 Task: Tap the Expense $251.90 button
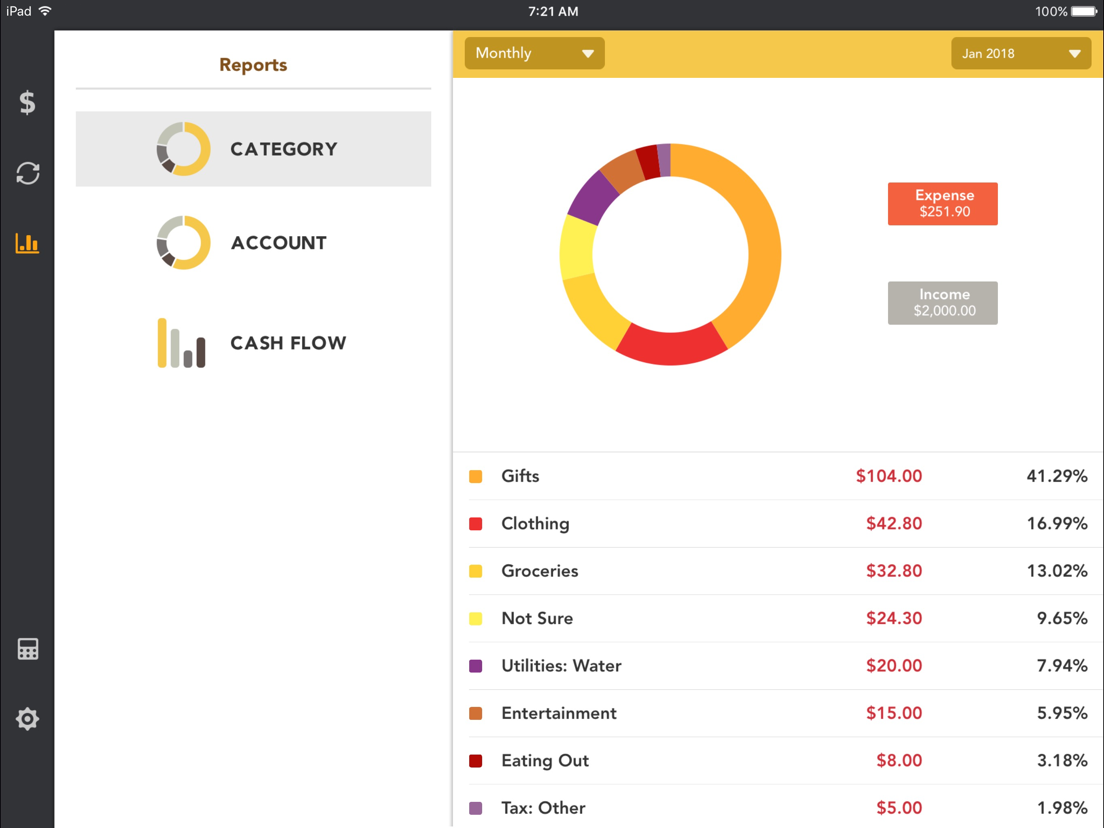[943, 203]
